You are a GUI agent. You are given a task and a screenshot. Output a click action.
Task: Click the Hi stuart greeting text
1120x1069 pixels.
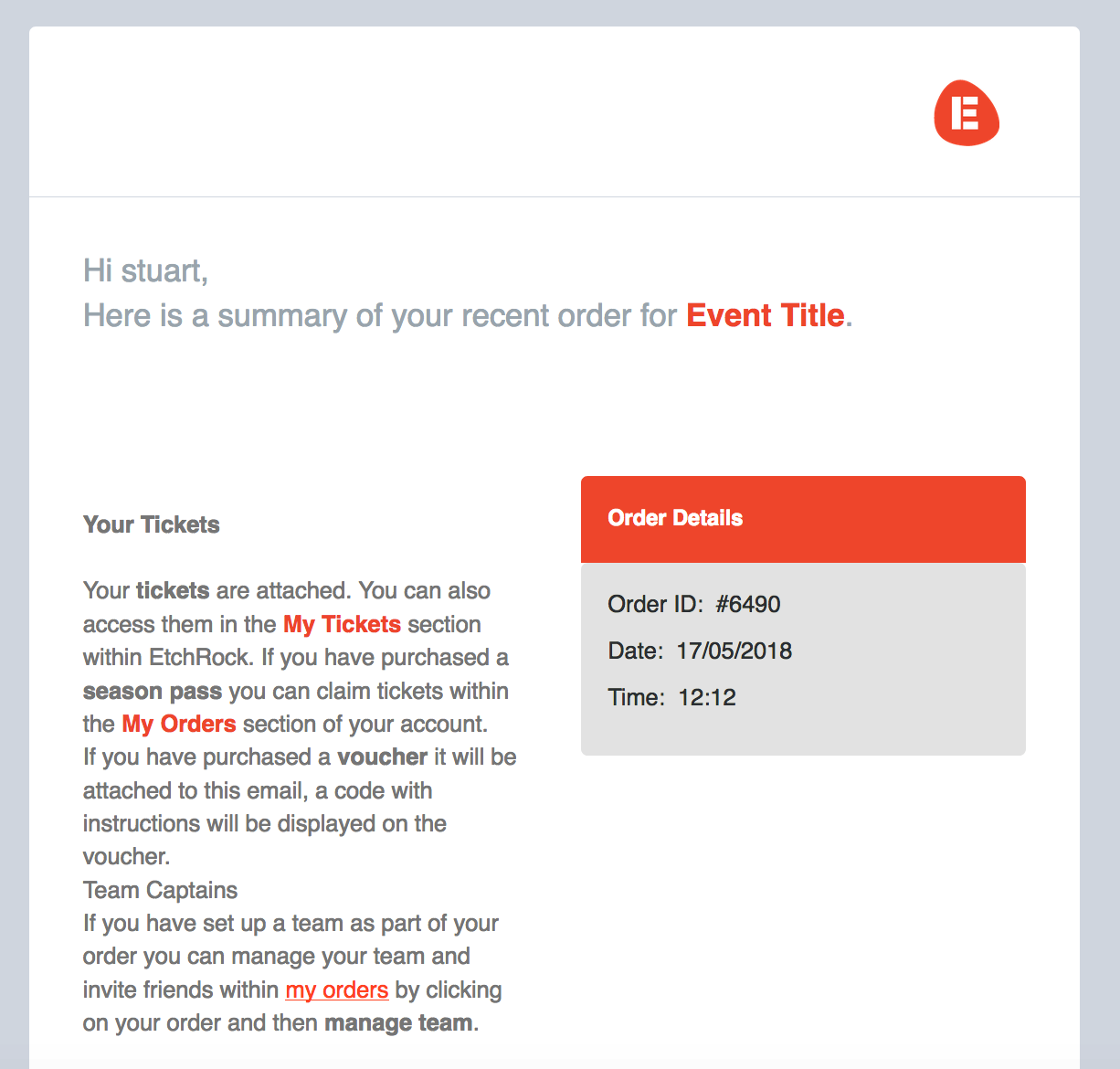coord(145,270)
